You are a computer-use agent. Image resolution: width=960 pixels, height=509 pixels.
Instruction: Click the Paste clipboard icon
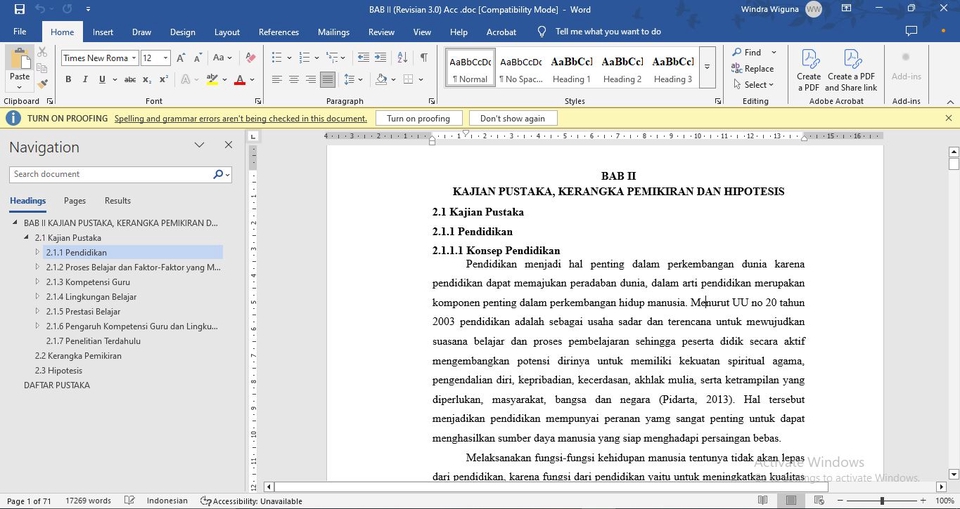click(x=20, y=59)
